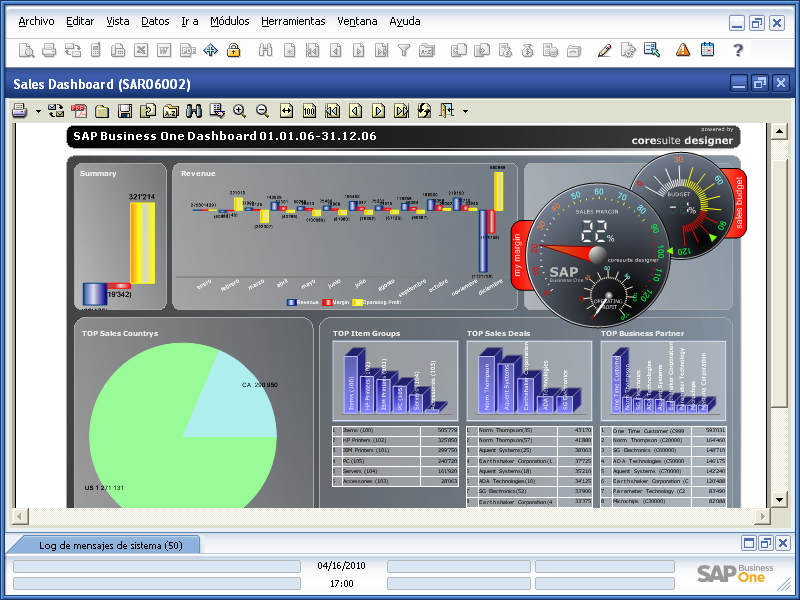Save the report using the disk icon
The width and height of the screenshot is (800, 600).
[x=123, y=110]
